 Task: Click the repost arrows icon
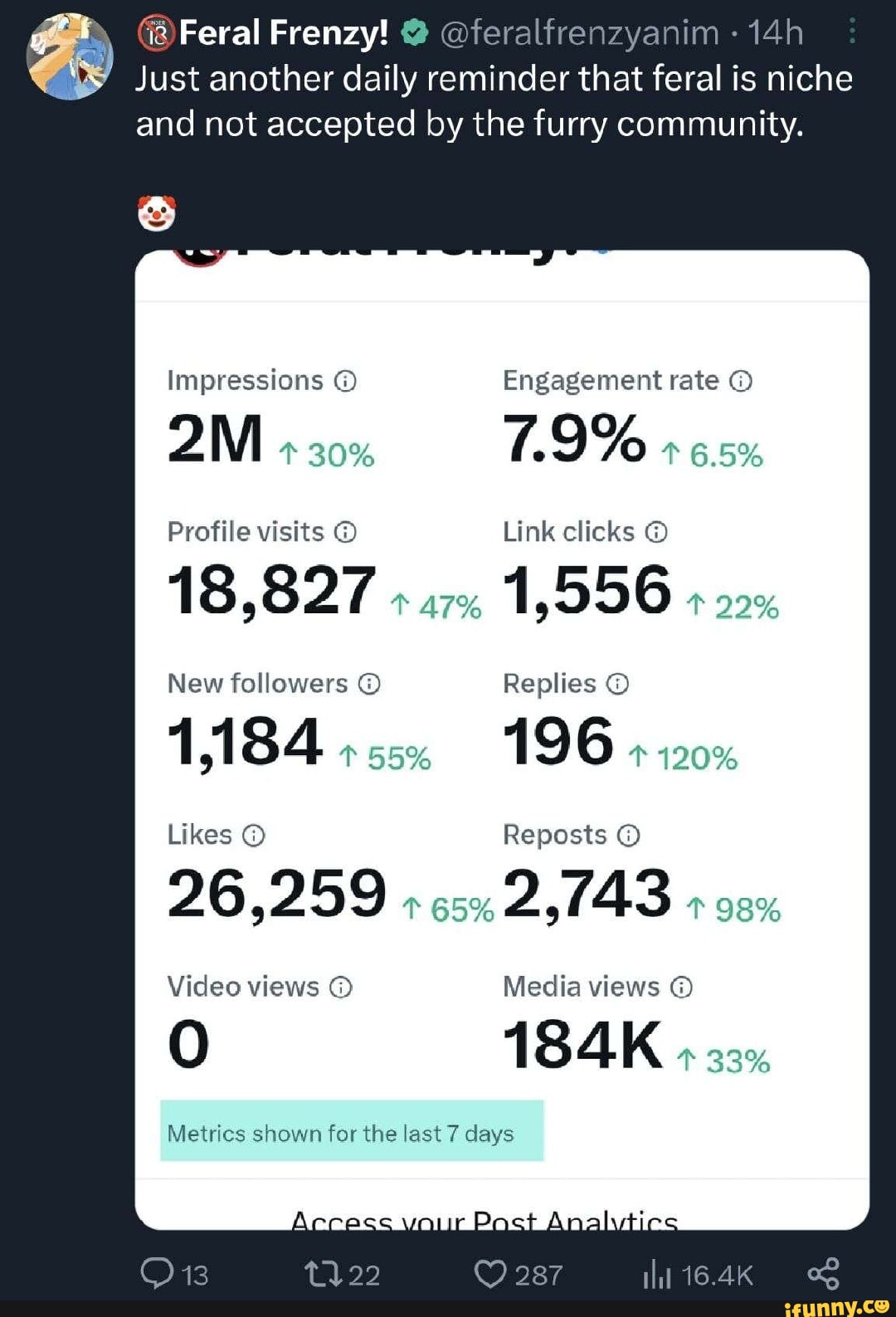323,1274
